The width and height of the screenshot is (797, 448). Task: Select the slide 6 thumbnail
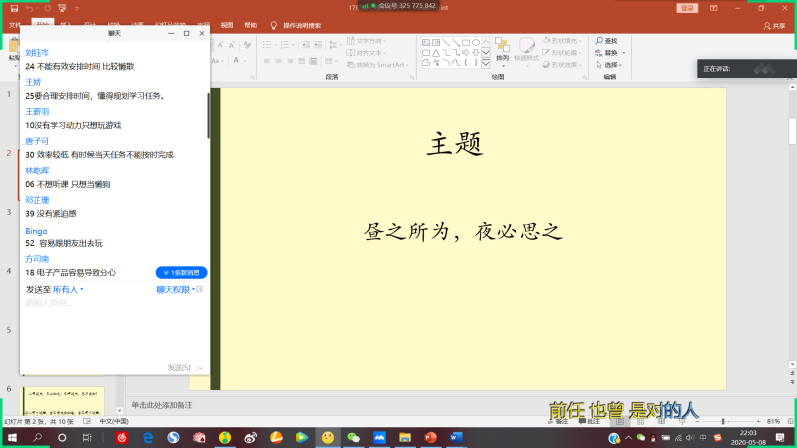pos(64,399)
